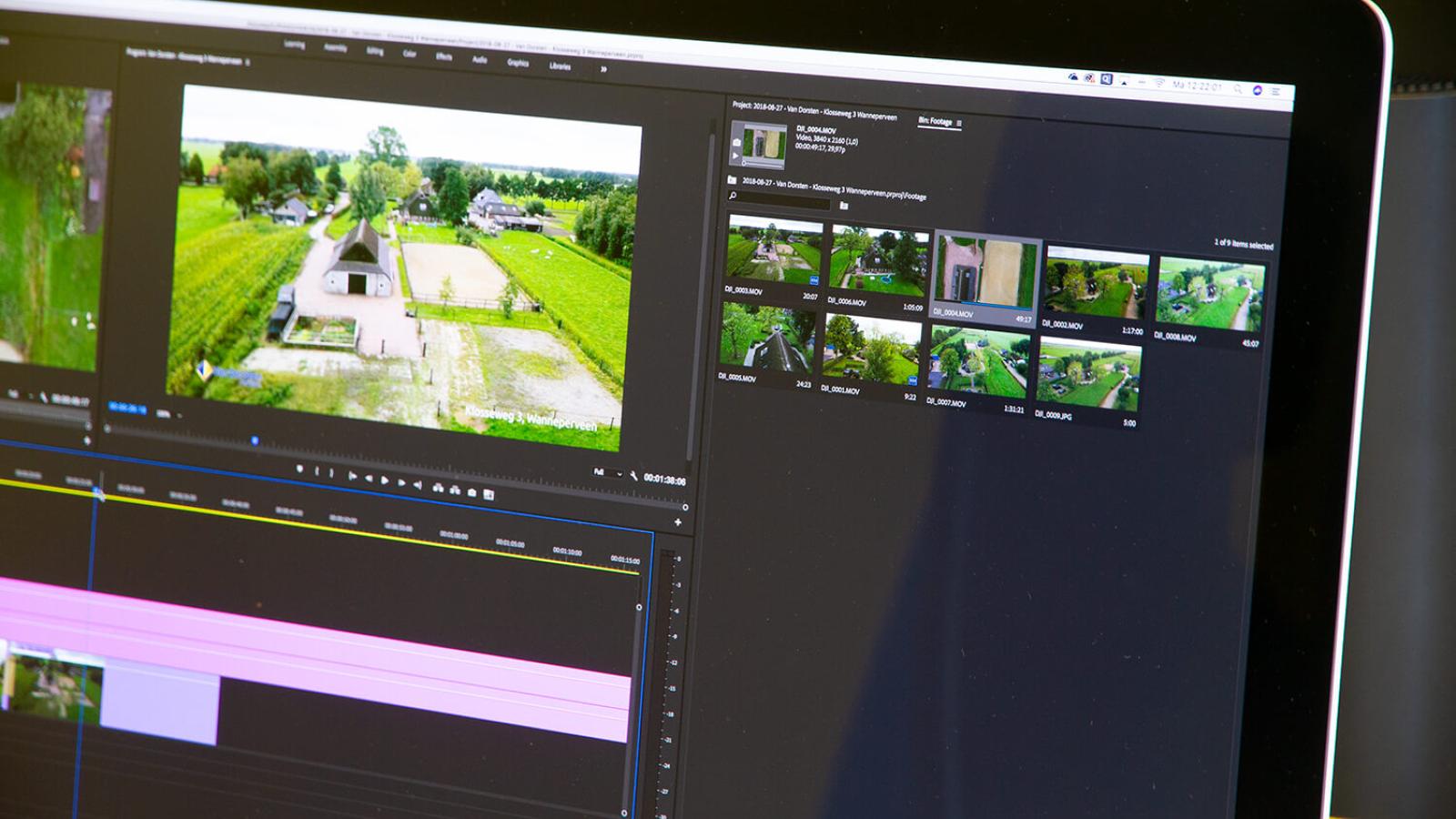Play the DJI_0004.MOV preview thumbnail
The image size is (1456, 819).
[736, 156]
